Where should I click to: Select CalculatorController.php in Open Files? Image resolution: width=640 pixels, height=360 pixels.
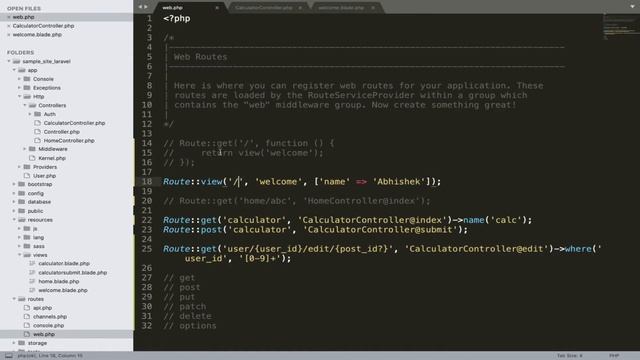[43, 26]
